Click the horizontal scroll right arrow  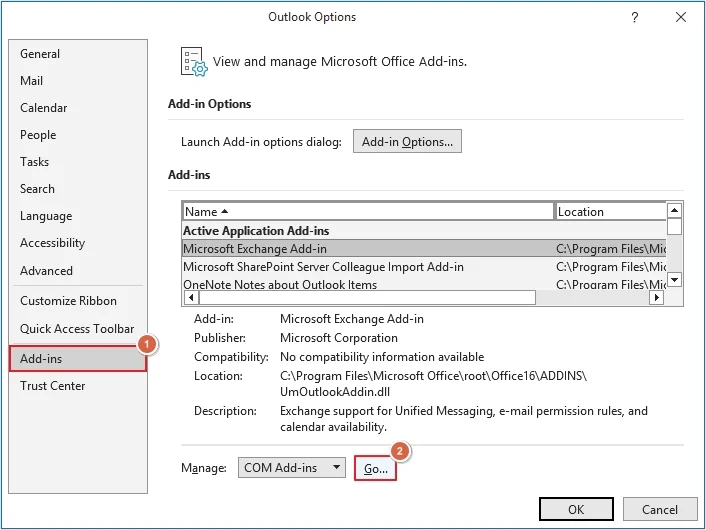[x=656, y=297]
